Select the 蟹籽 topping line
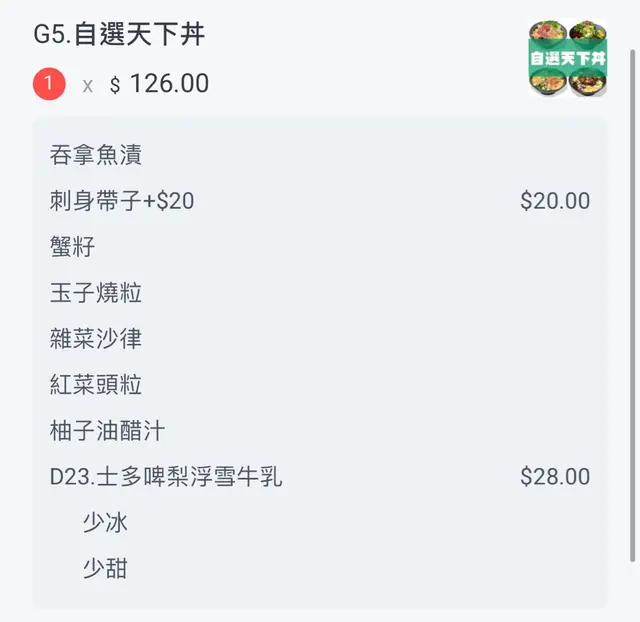 pyautogui.click(x=73, y=247)
